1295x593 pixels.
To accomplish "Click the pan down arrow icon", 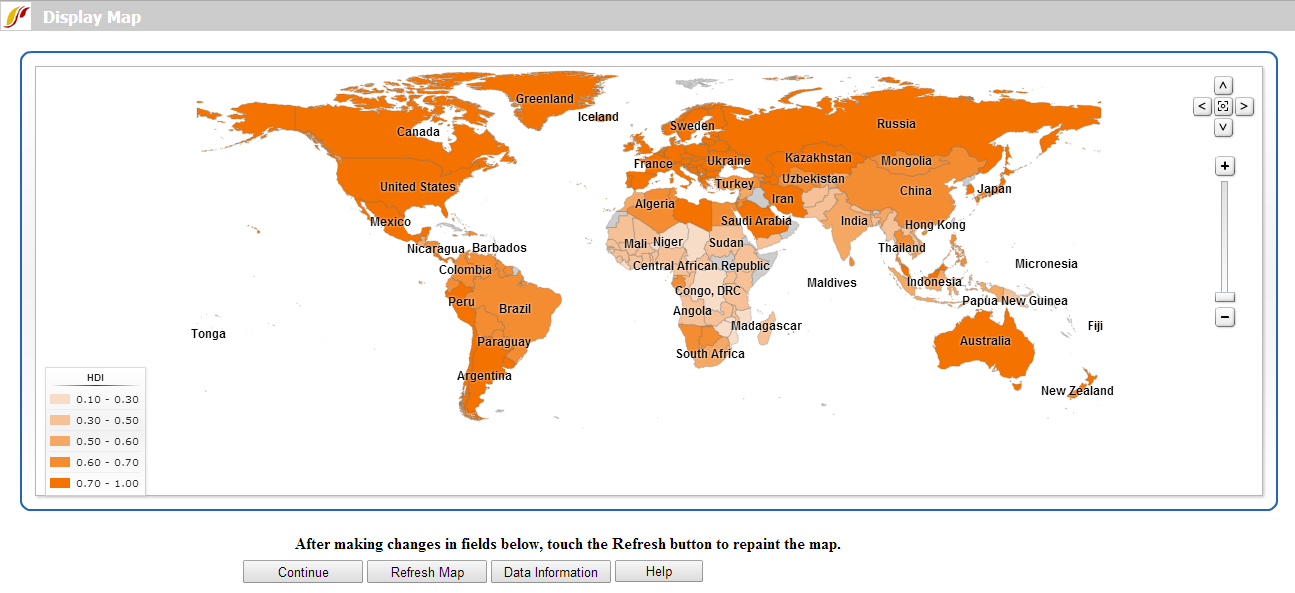I will click(x=1223, y=127).
